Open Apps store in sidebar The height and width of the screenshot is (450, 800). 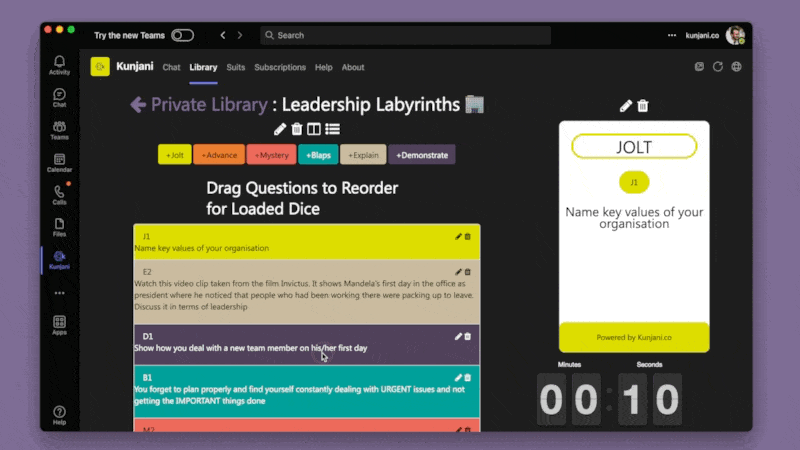[59, 325]
